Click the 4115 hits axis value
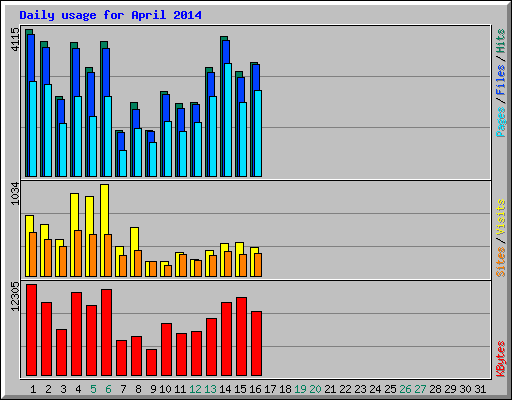Screen dimensions: 512x400 (15, 39)
